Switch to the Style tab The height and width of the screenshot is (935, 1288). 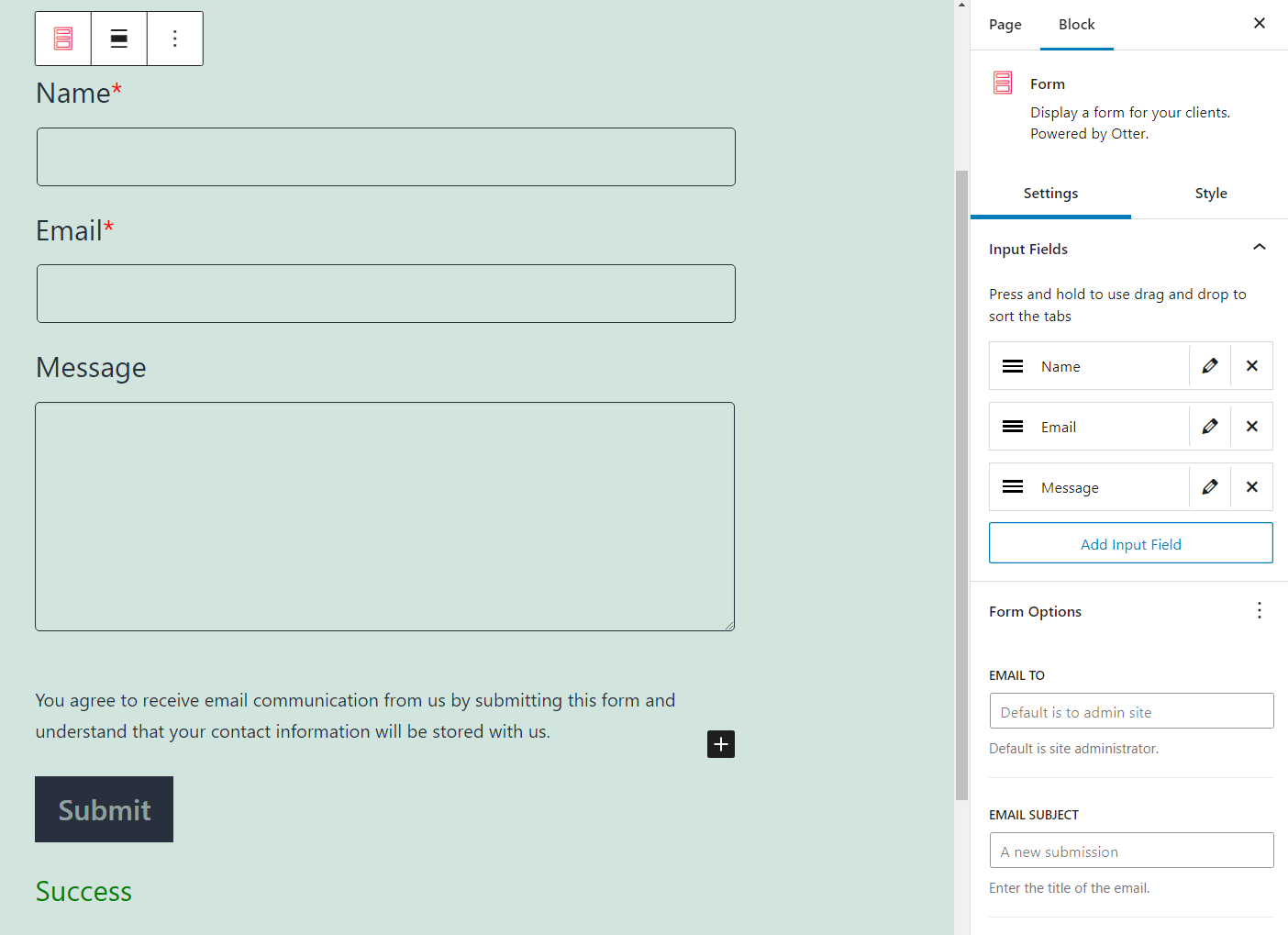[1211, 194]
